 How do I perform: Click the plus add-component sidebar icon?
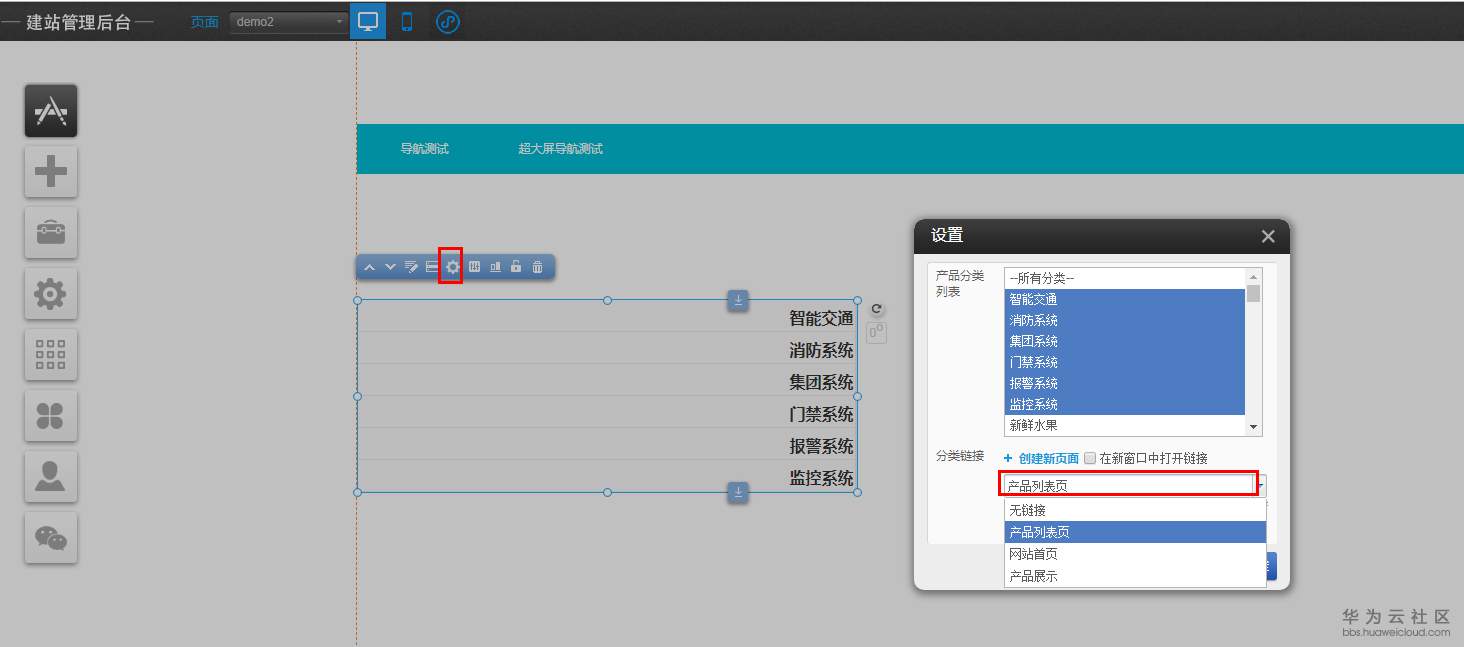[x=51, y=172]
